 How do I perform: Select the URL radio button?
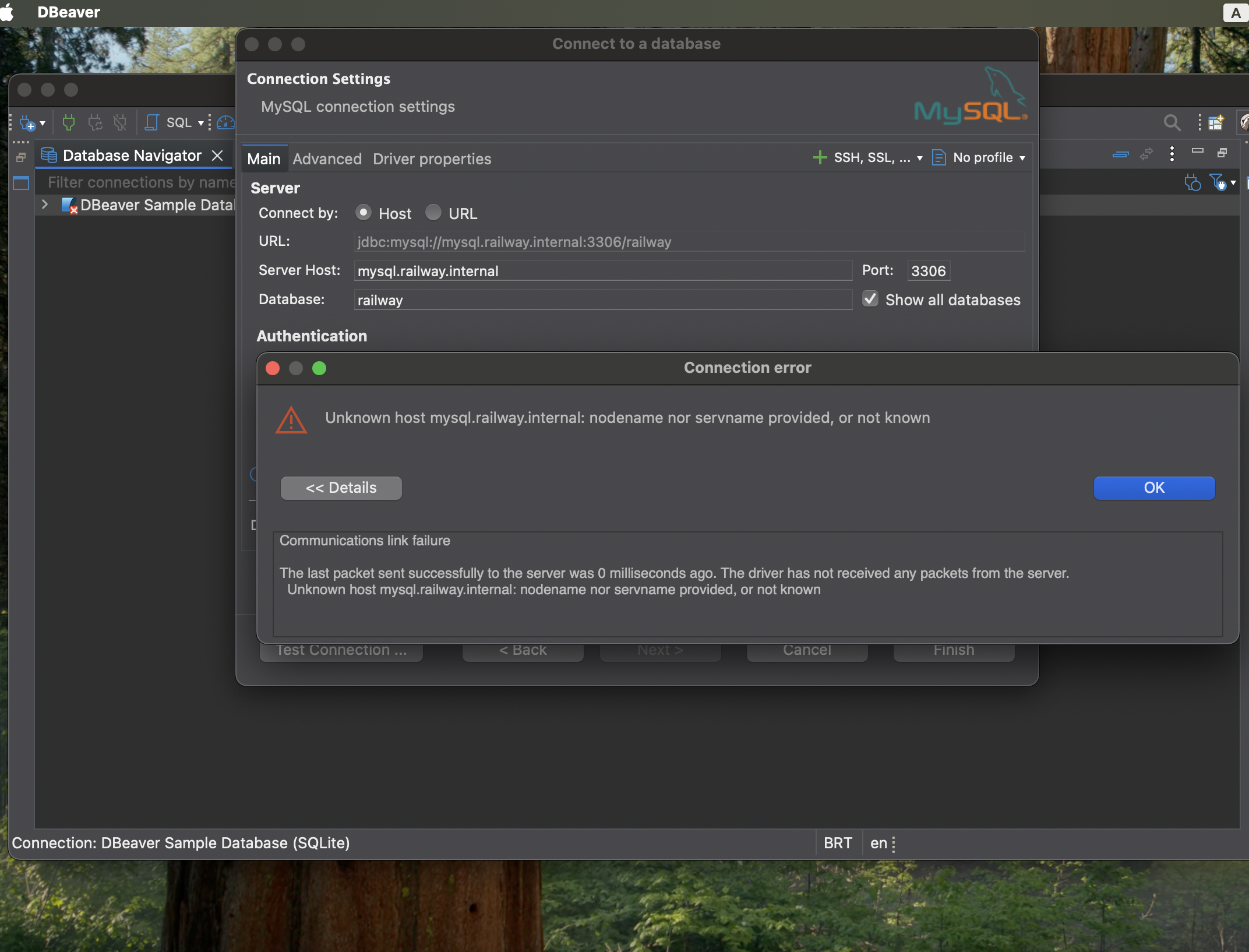433,213
